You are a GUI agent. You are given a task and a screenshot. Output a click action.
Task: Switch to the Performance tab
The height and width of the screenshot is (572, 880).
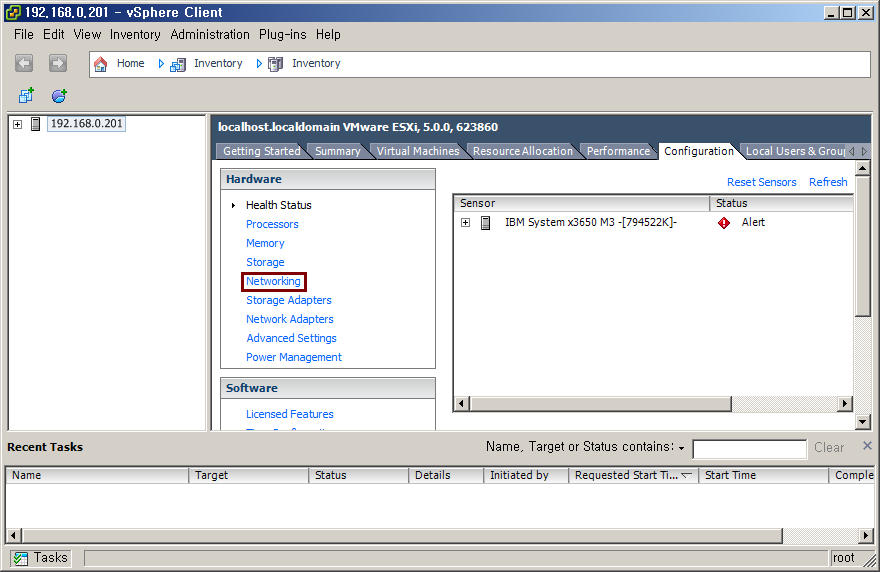(x=618, y=151)
